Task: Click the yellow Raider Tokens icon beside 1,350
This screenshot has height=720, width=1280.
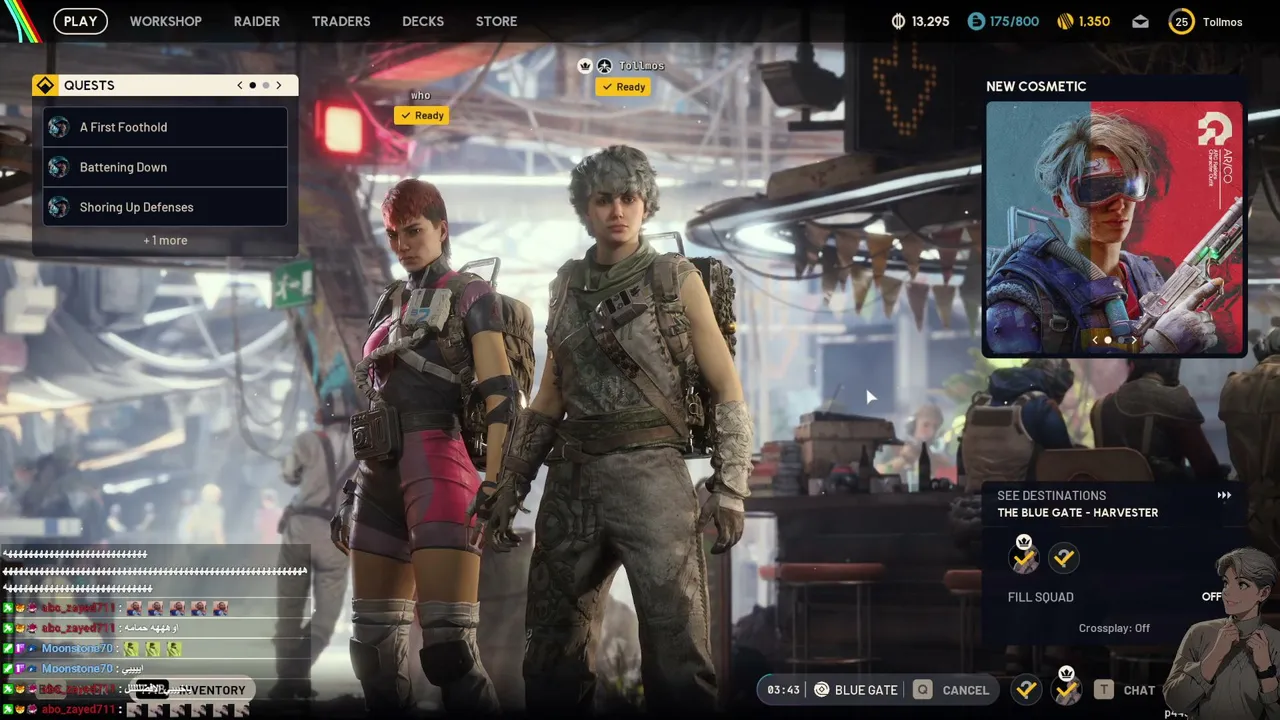Action: (1066, 21)
